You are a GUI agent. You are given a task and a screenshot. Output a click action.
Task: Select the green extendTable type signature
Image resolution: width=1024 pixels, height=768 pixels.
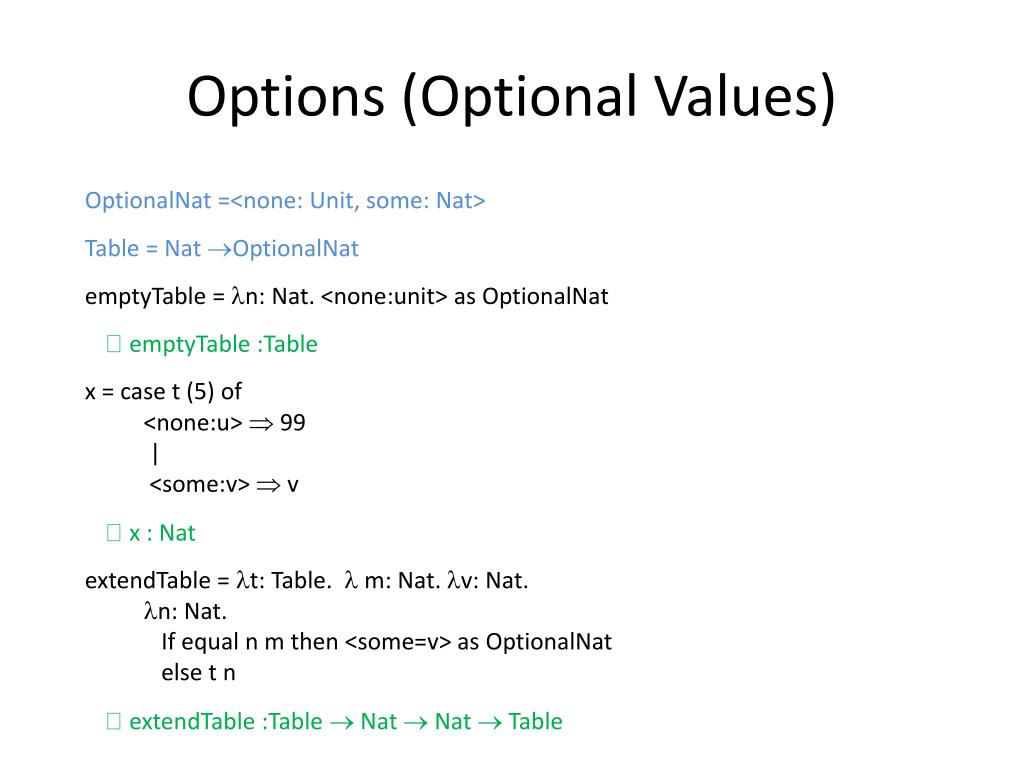tap(346, 722)
